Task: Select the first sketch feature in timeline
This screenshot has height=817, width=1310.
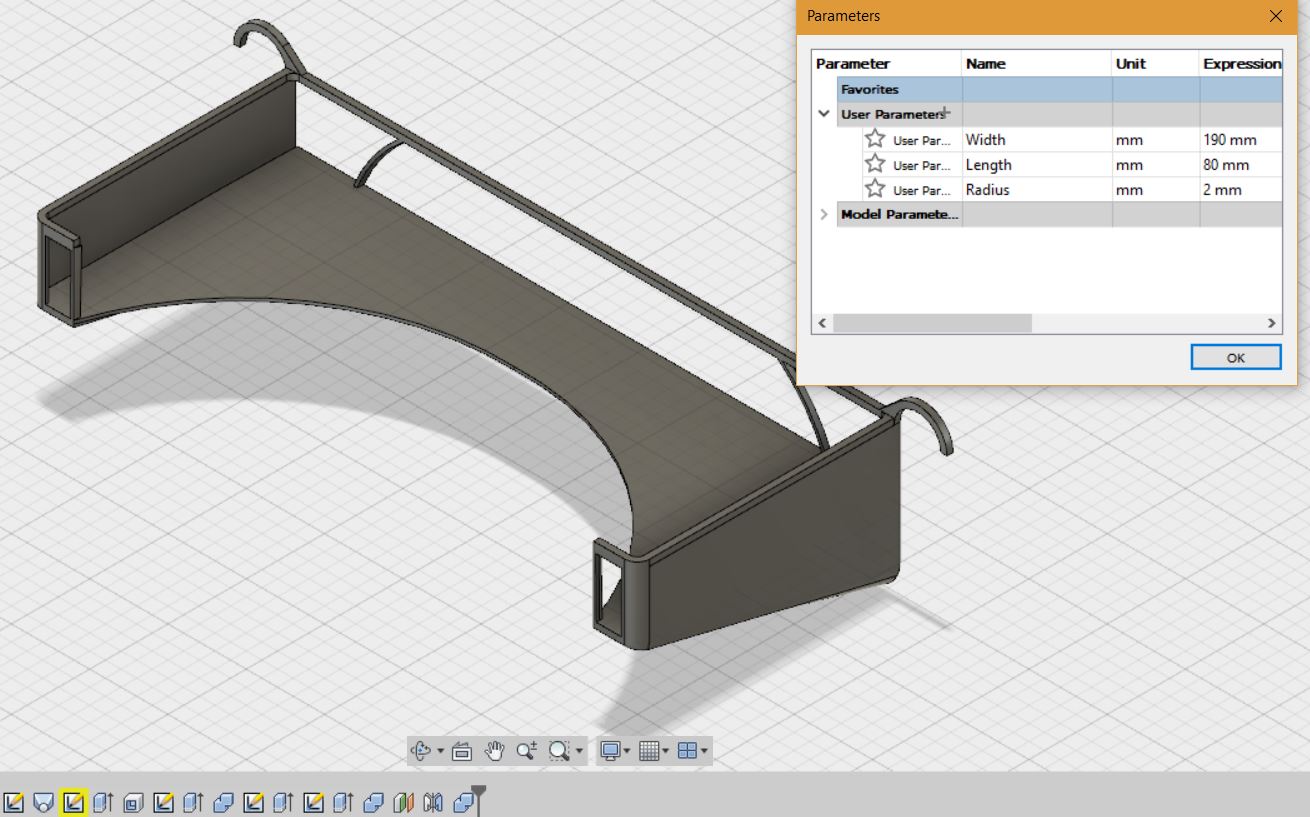Action: [13, 802]
